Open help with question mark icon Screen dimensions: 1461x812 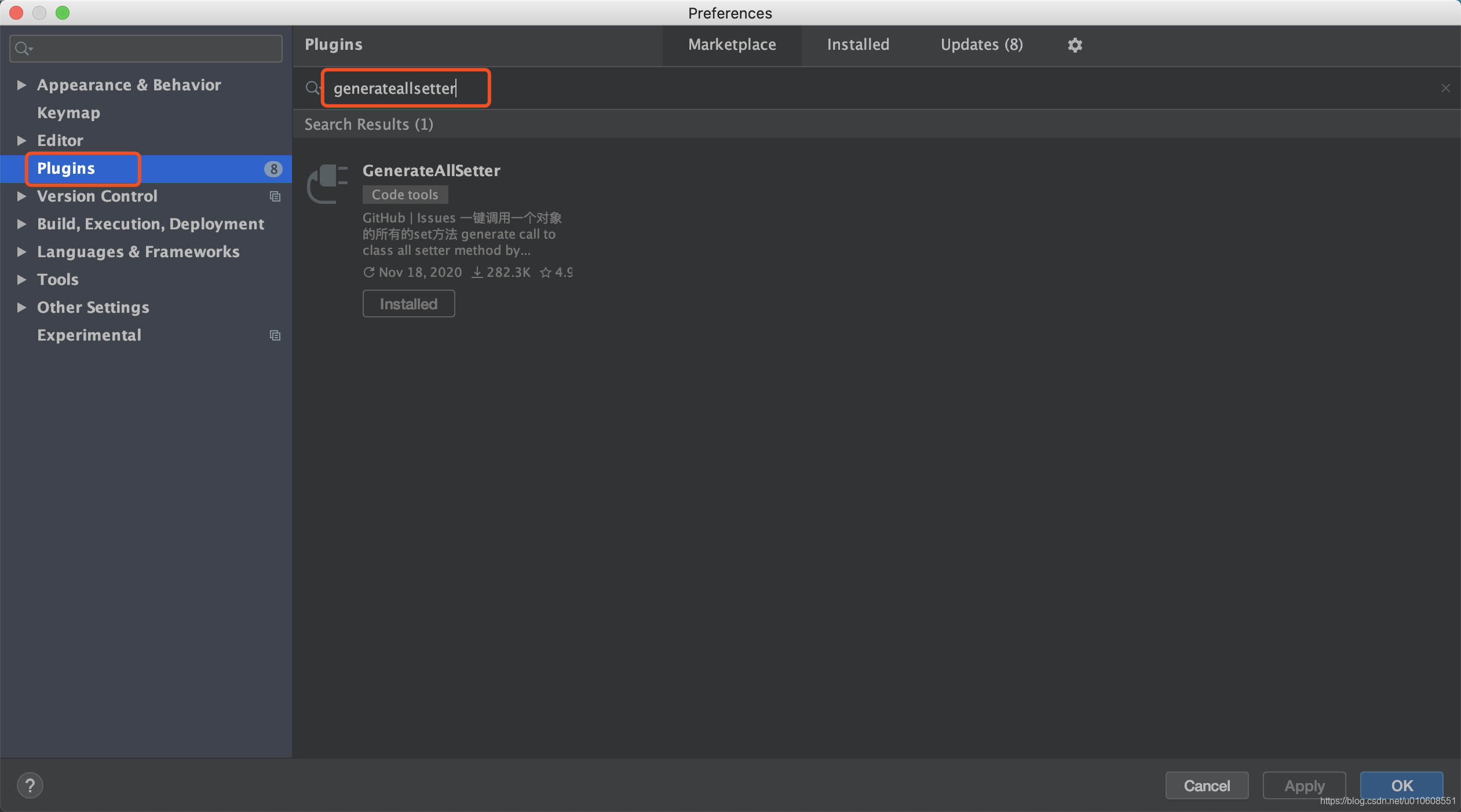tap(30, 785)
